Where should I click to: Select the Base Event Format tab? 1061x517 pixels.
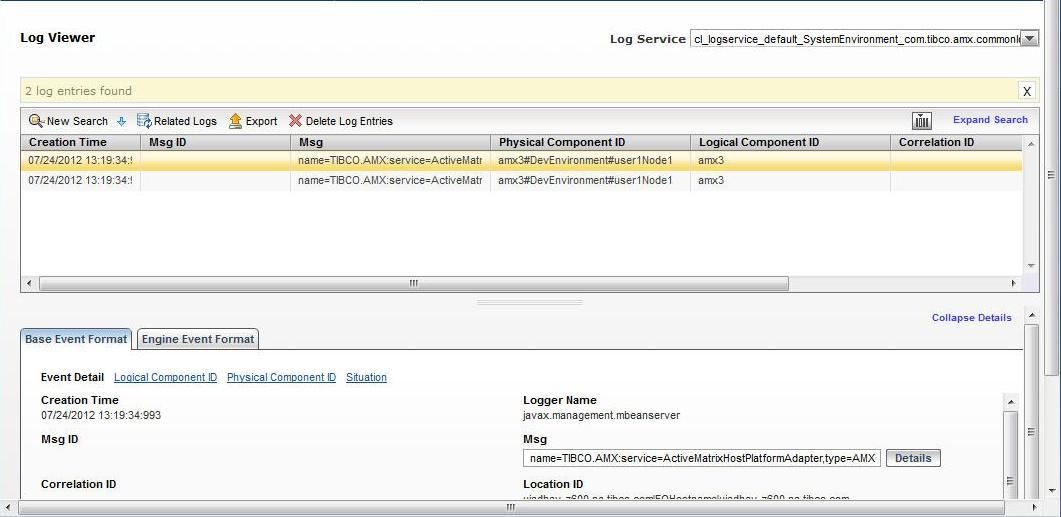click(x=76, y=339)
